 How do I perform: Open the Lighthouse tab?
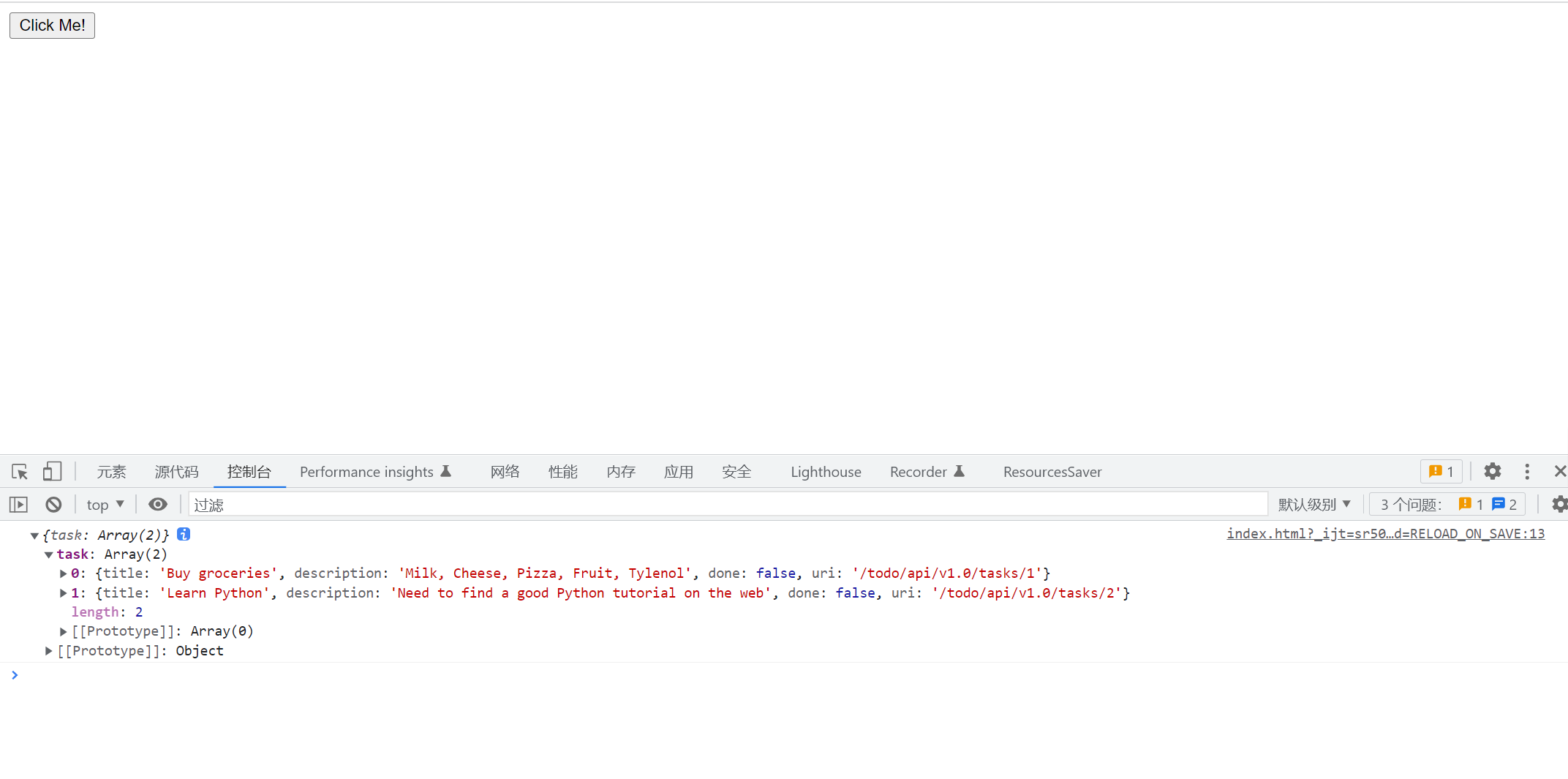826,472
